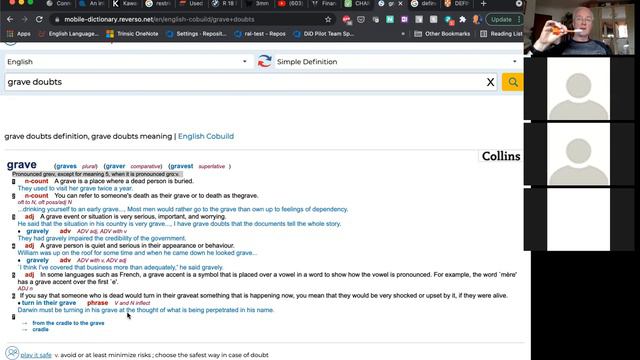Close the current dictionary tab
640x360 pixels.
[400, 3]
